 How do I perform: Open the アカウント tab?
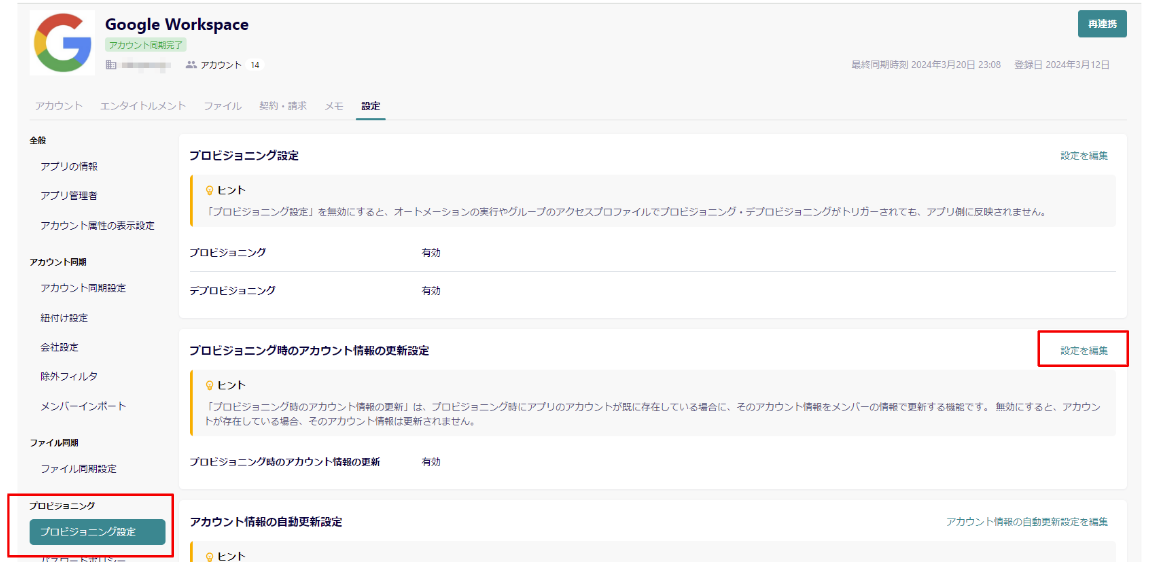pyautogui.click(x=59, y=106)
